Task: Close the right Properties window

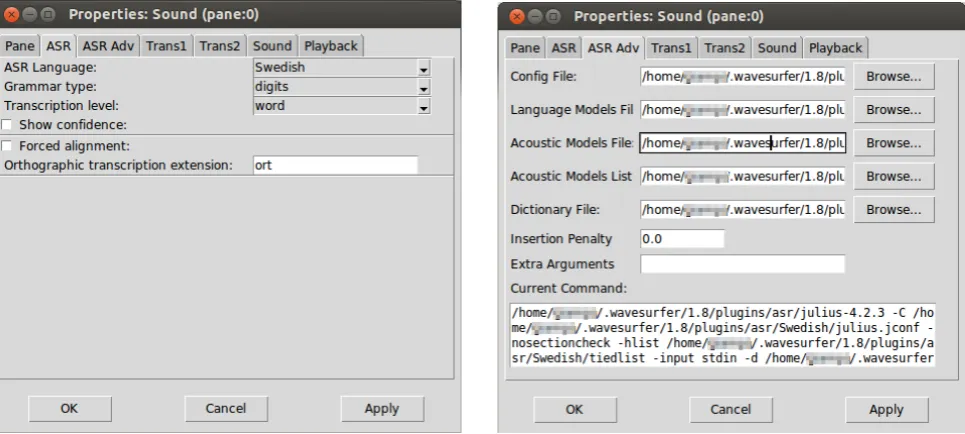Action: coord(517,16)
